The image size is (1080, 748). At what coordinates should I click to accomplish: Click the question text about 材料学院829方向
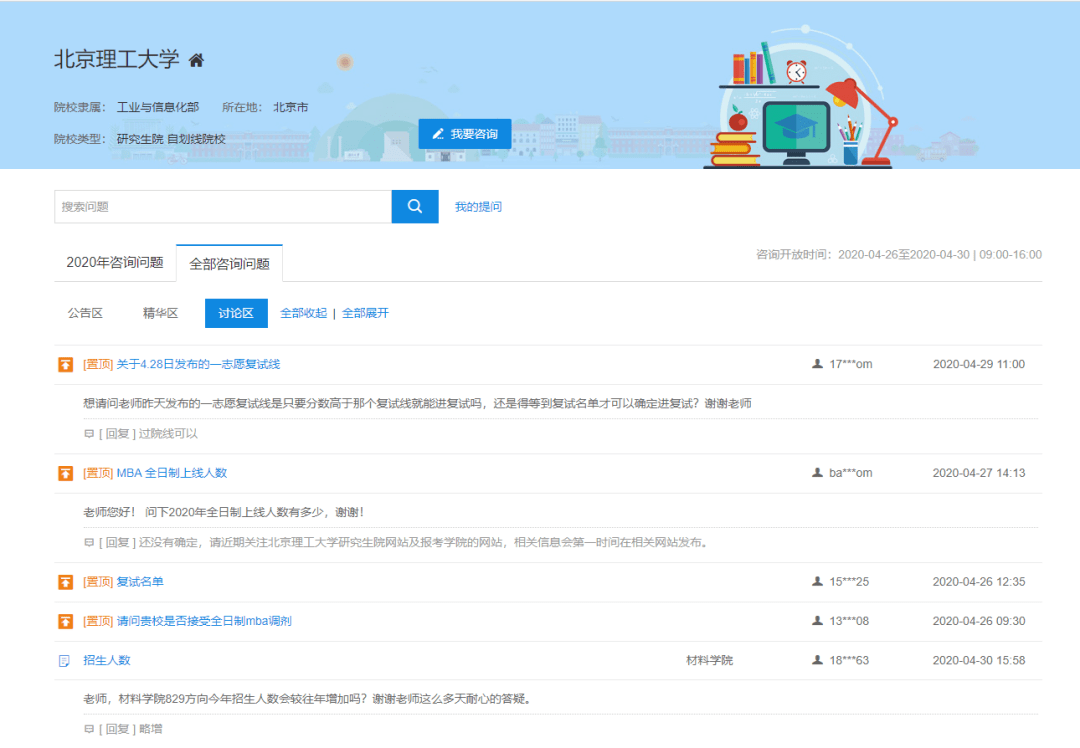coord(307,699)
